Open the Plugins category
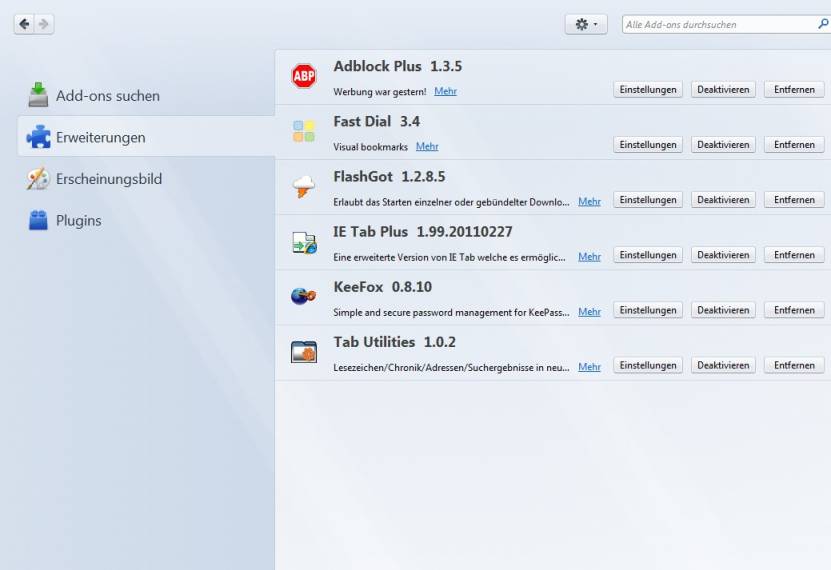This screenshot has width=831, height=570. point(146,220)
